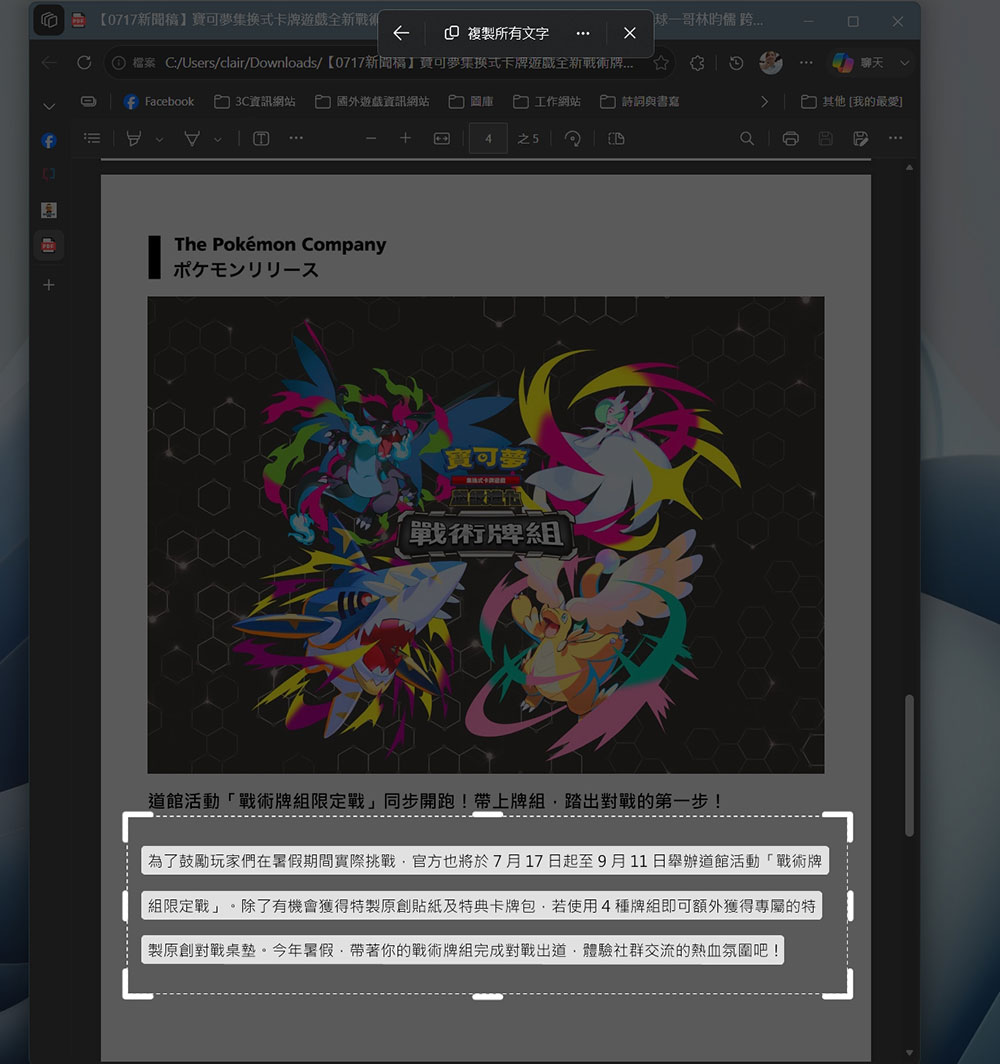
Task: Click the fit to width icon
Action: (442, 138)
